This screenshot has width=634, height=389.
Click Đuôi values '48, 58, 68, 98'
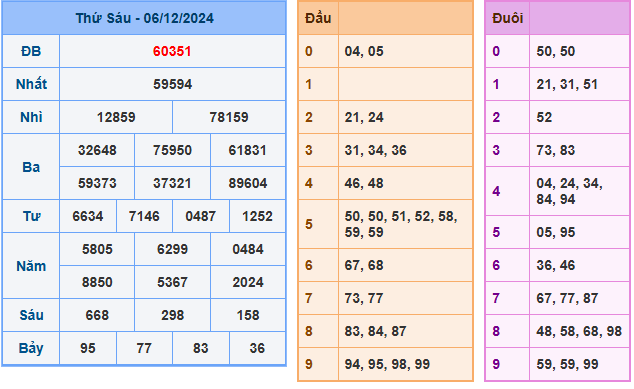pos(579,332)
